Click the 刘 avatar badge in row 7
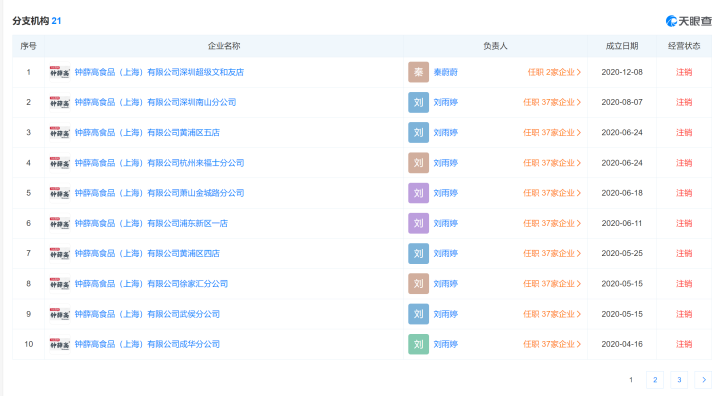 [418, 254]
